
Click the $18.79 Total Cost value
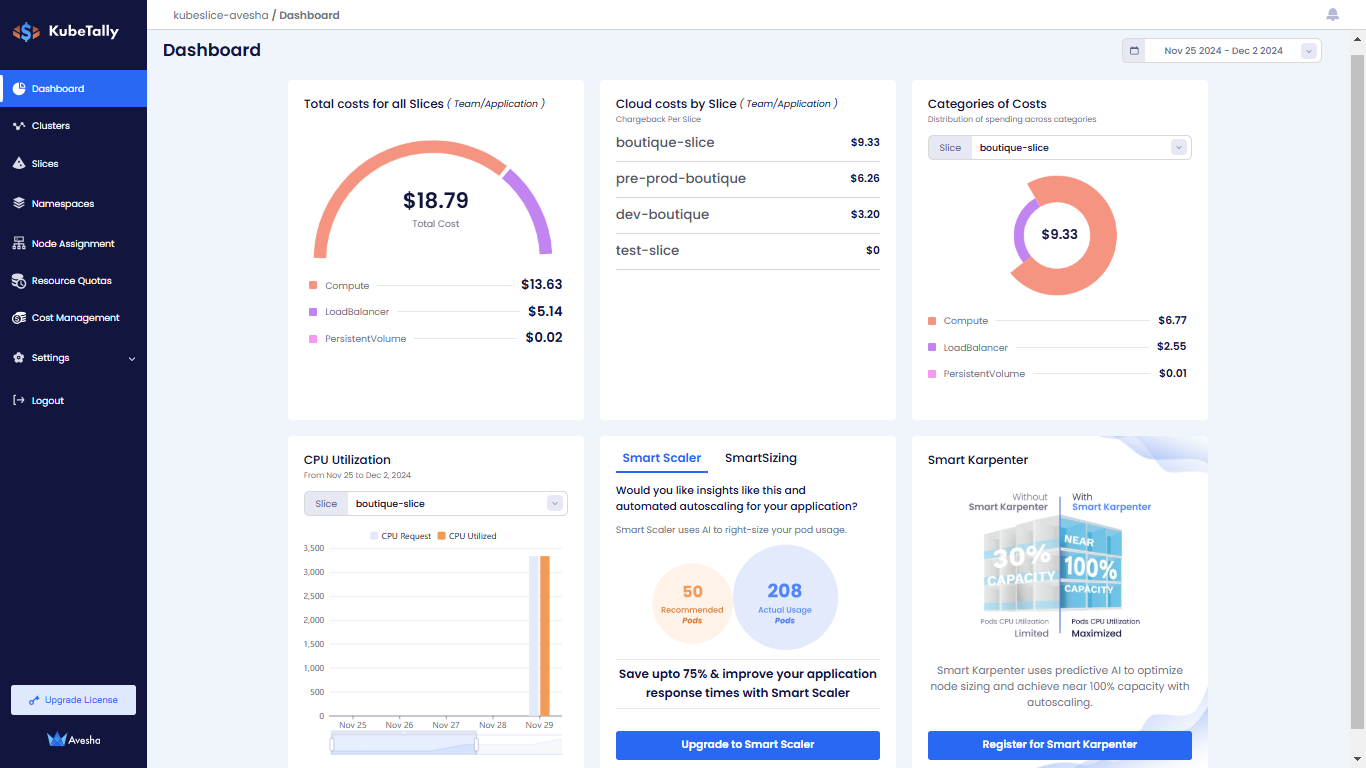436,200
